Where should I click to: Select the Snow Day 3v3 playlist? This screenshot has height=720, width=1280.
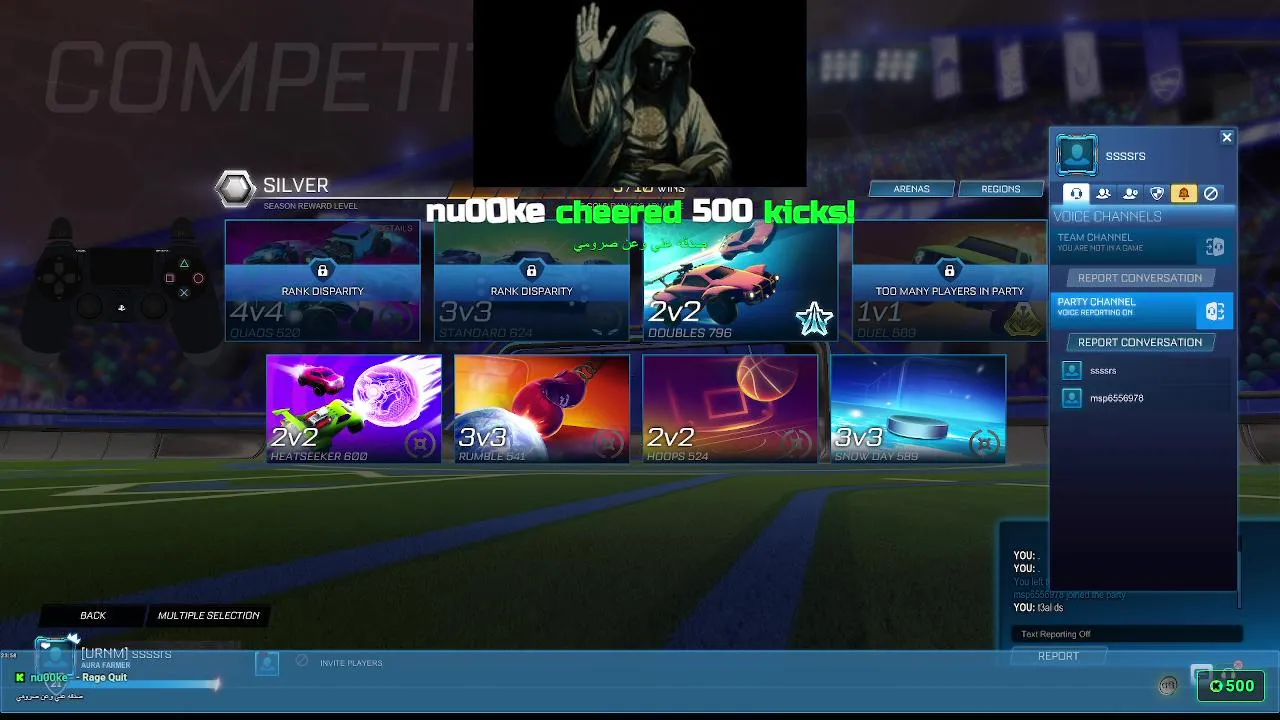918,409
